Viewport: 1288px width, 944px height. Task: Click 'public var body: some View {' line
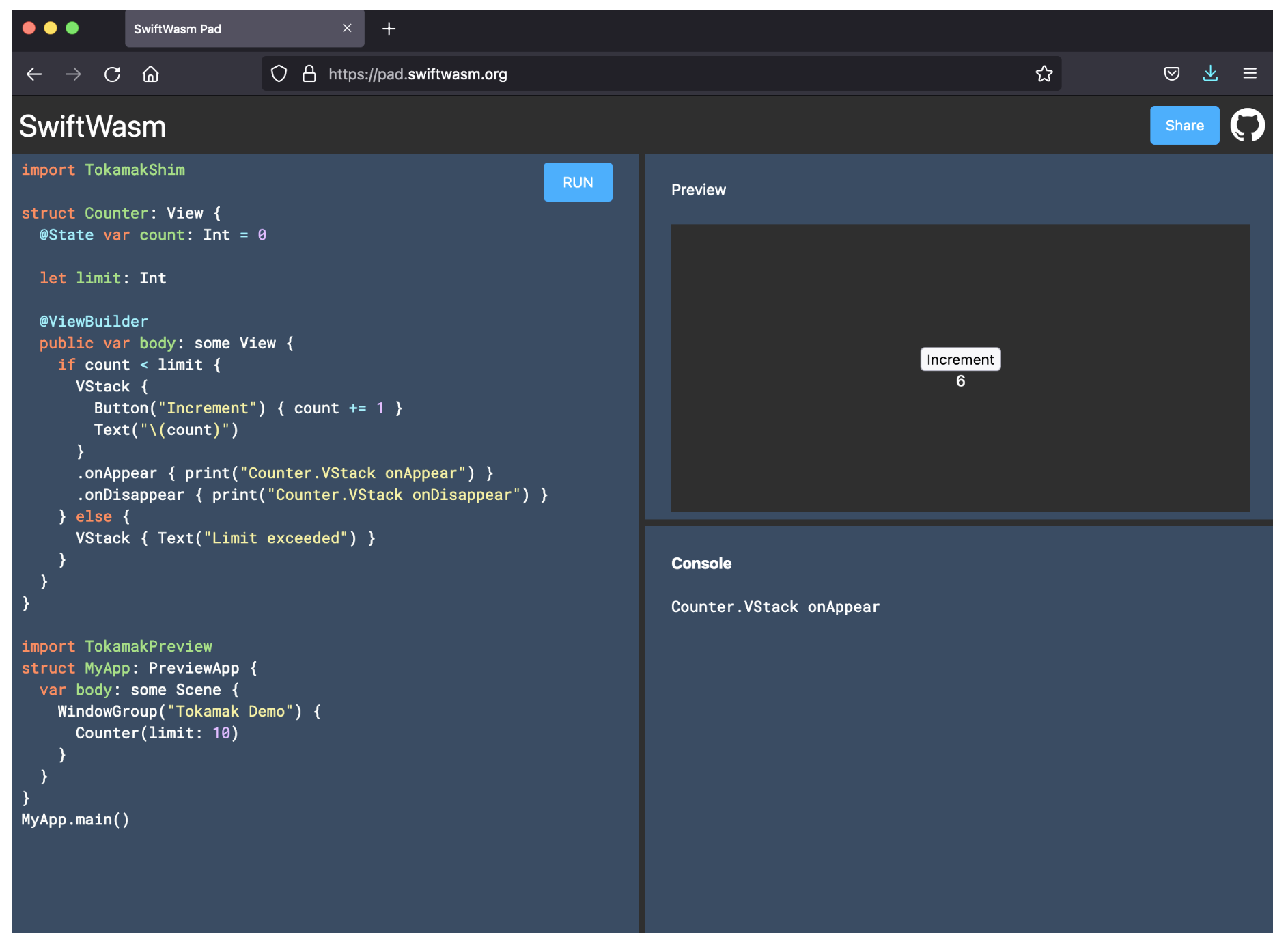tap(167, 344)
